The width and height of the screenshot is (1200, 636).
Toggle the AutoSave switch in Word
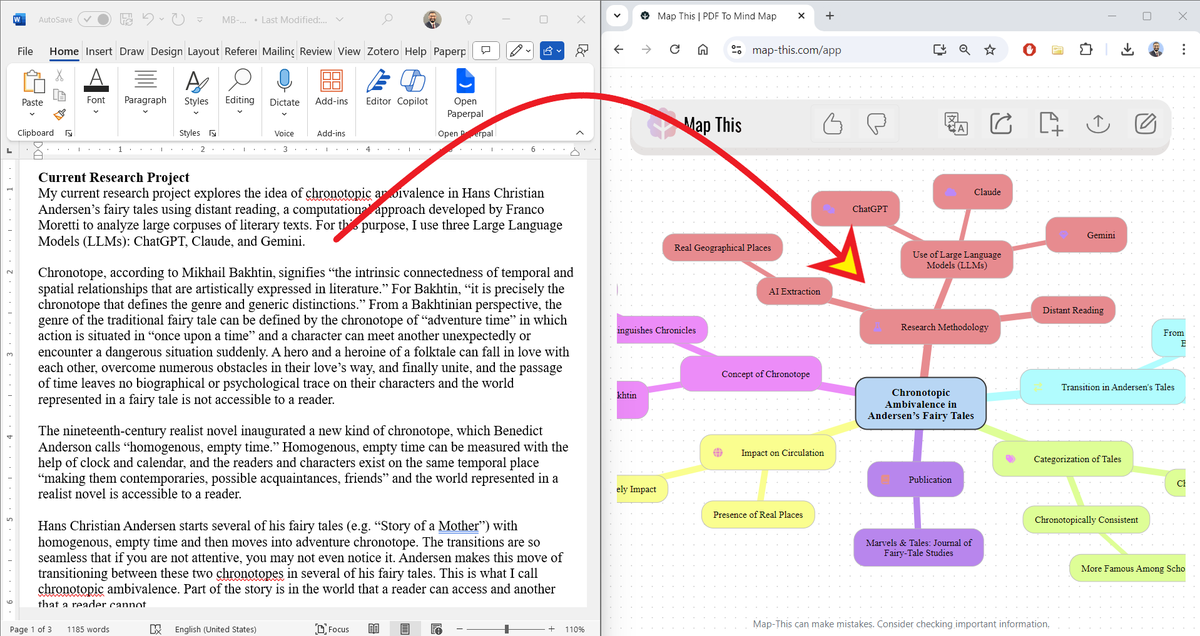(94, 19)
